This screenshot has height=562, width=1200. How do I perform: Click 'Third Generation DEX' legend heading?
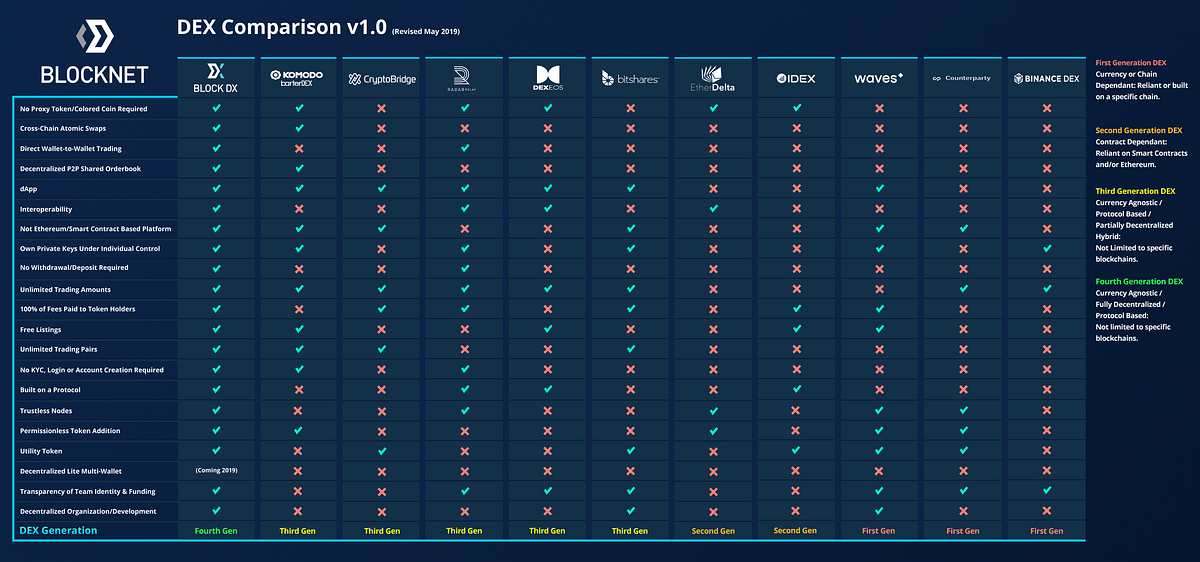1137,190
